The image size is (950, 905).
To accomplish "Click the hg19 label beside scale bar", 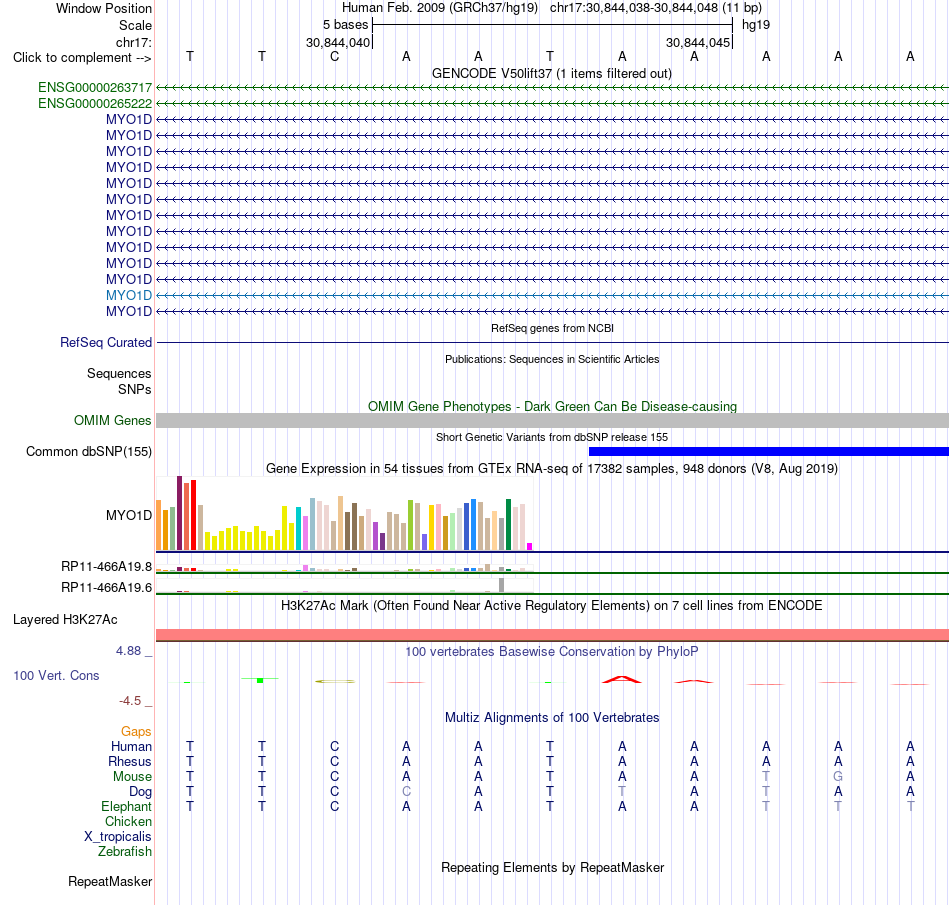I will point(756,25).
